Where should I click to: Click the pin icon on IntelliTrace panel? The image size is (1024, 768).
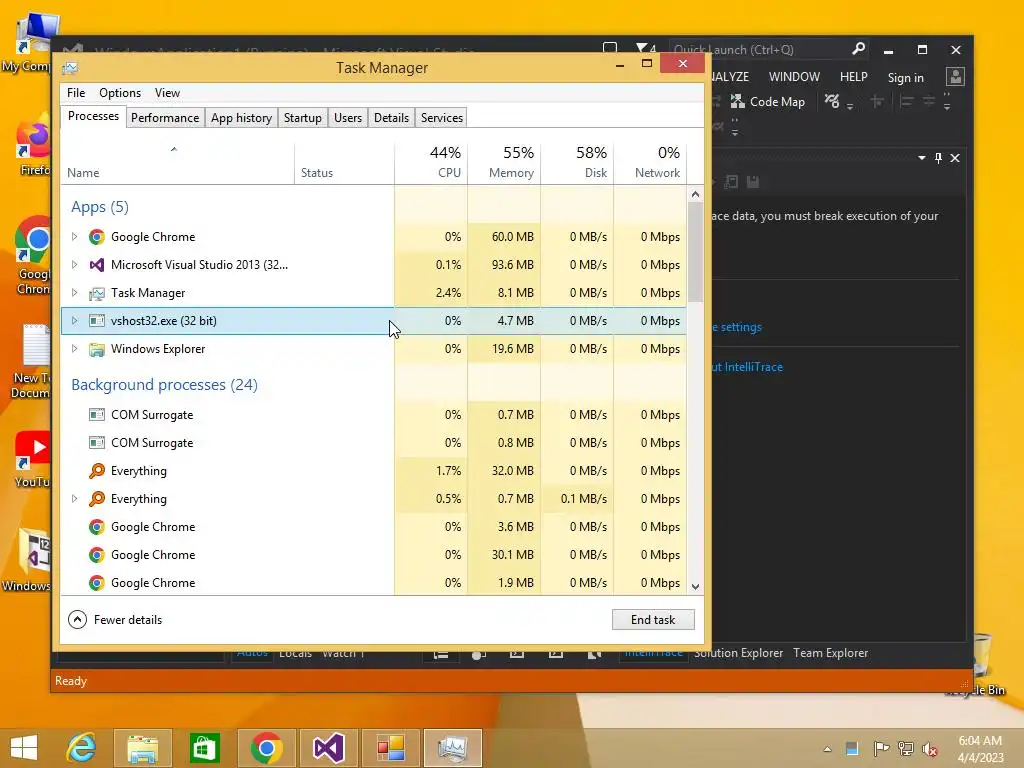[x=938, y=158]
